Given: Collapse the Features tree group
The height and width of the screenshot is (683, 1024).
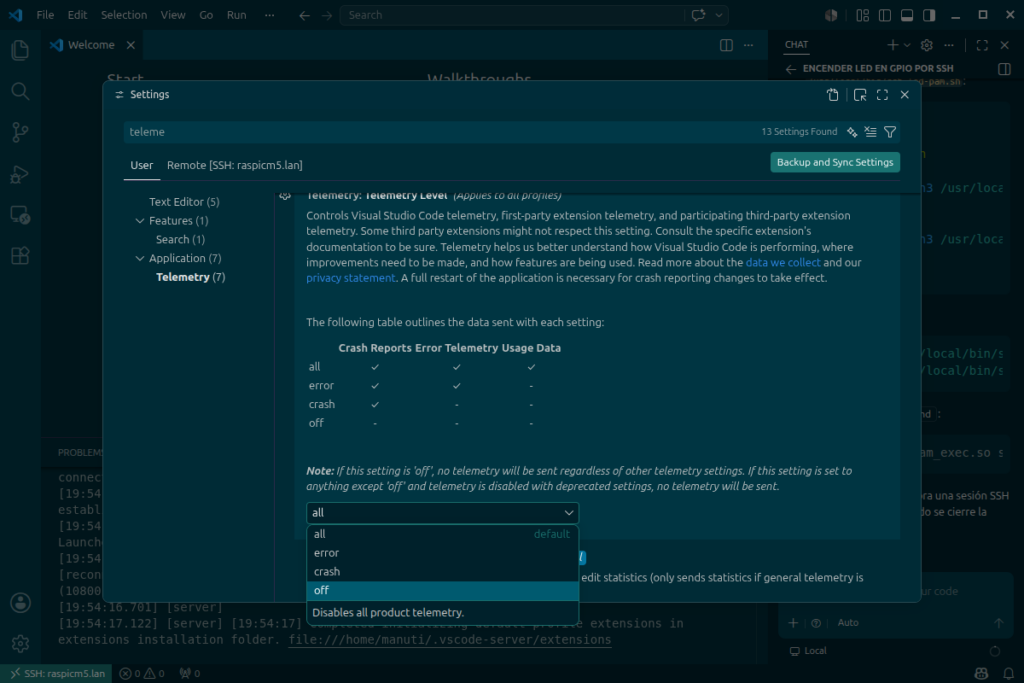Looking at the screenshot, I should (x=140, y=221).
